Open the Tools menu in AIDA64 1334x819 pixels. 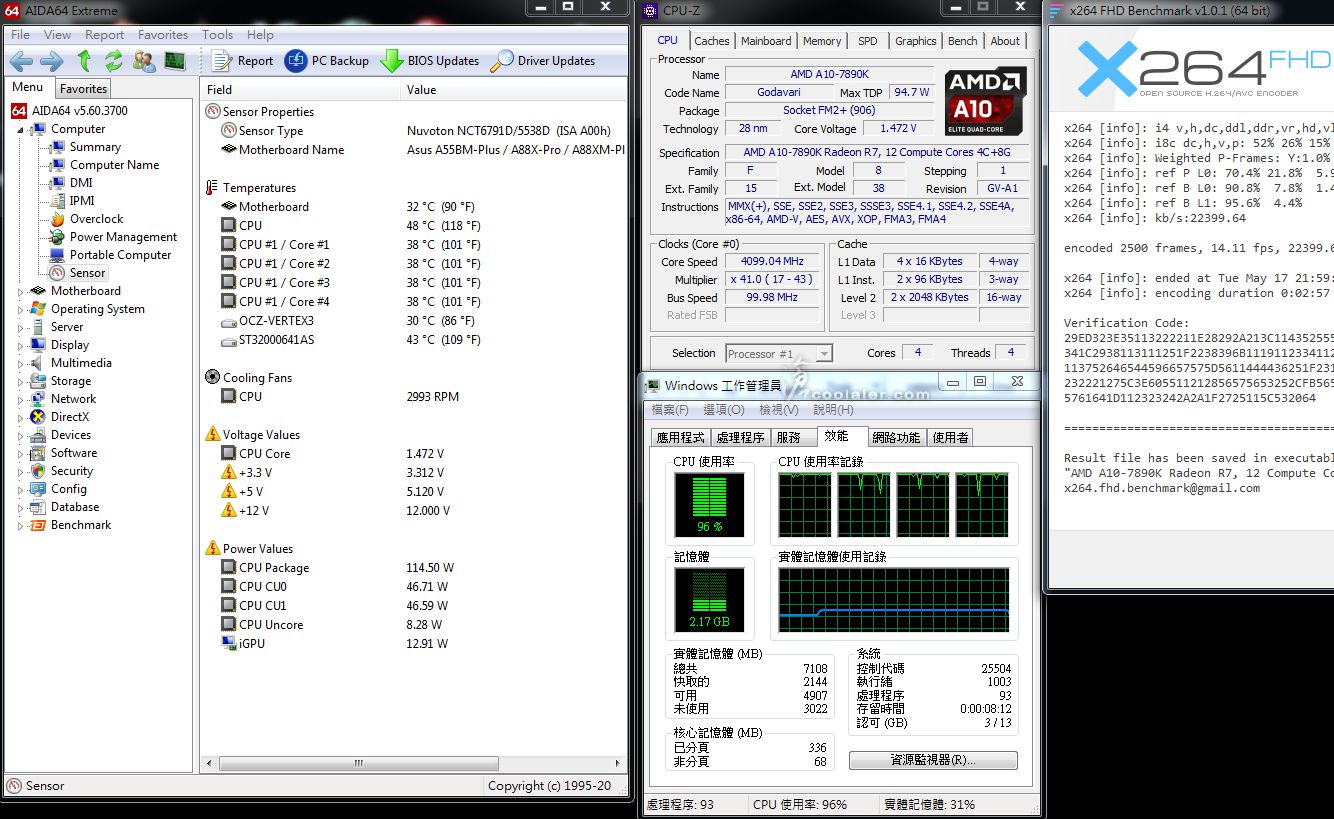click(x=217, y=35)
